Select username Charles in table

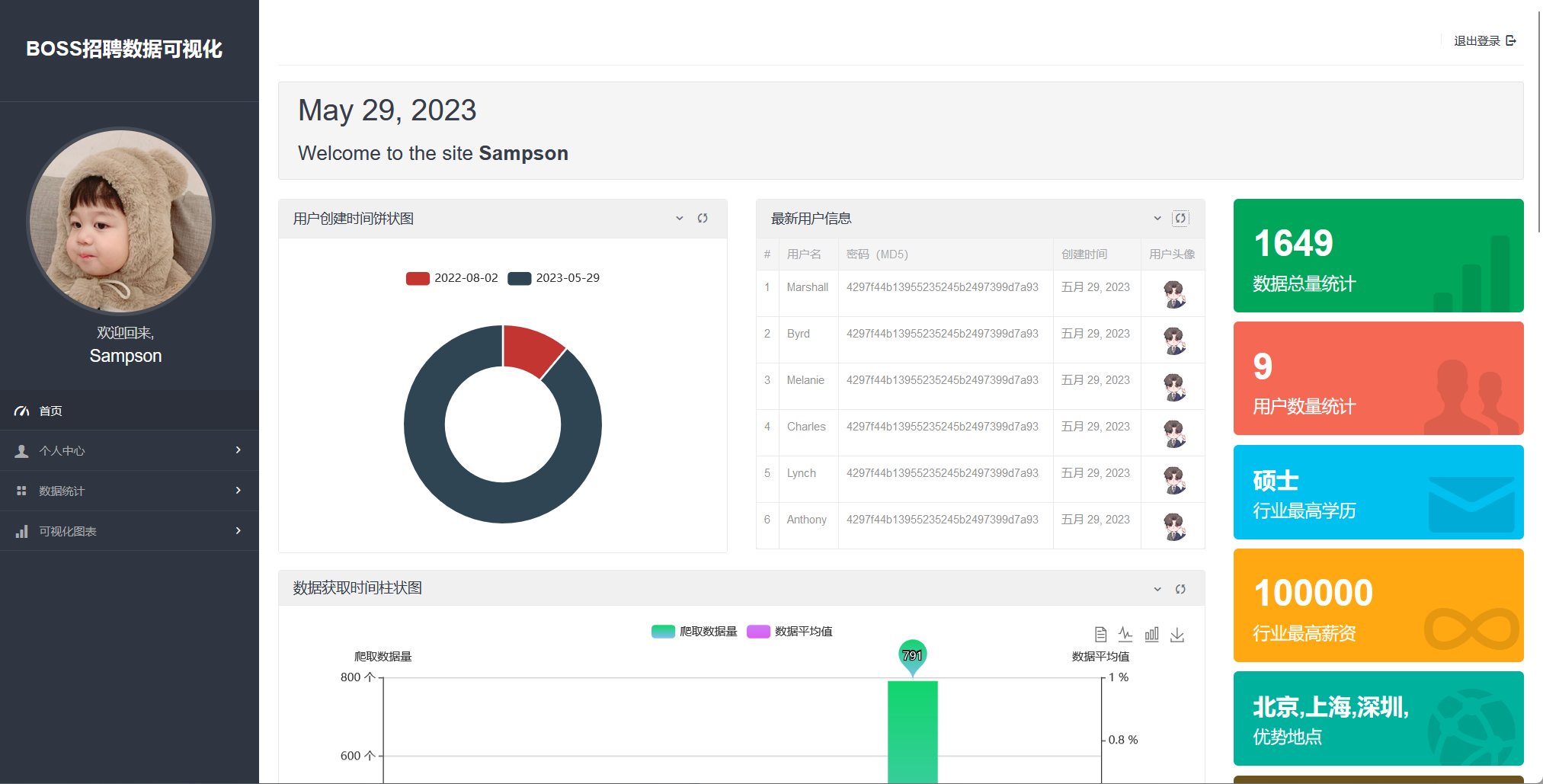pos(806,427)
